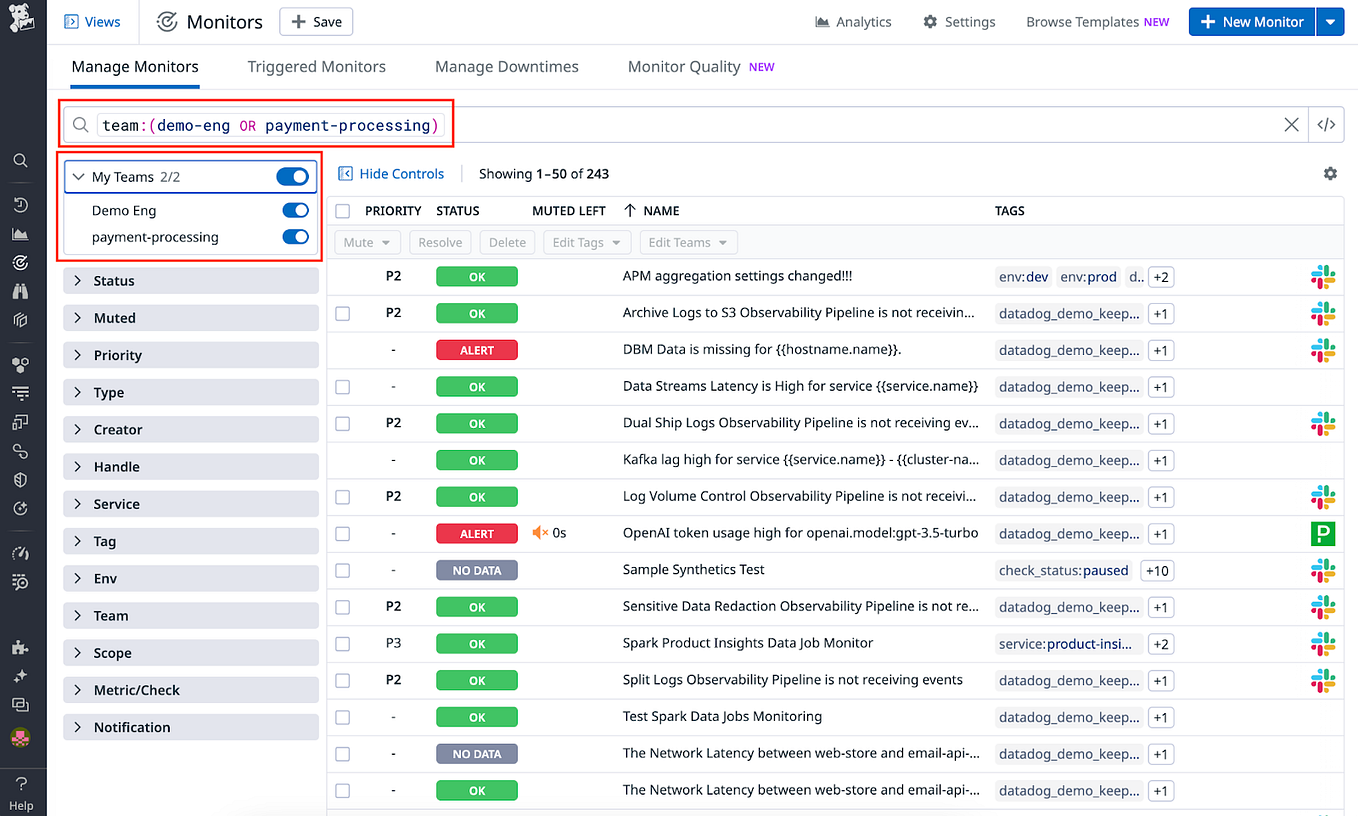Select the Monitors bullseye icon in sidebar
Screen dimensions: 1358x816
coord(20,262)
